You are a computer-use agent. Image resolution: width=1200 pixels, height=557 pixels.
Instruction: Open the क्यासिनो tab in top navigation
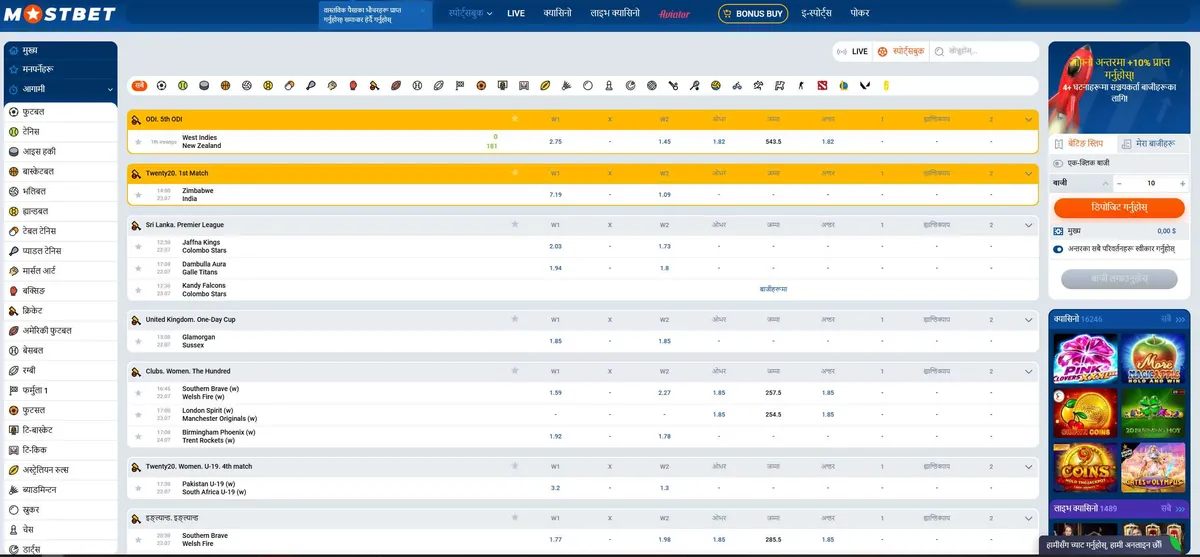click(x=557, y=14)
